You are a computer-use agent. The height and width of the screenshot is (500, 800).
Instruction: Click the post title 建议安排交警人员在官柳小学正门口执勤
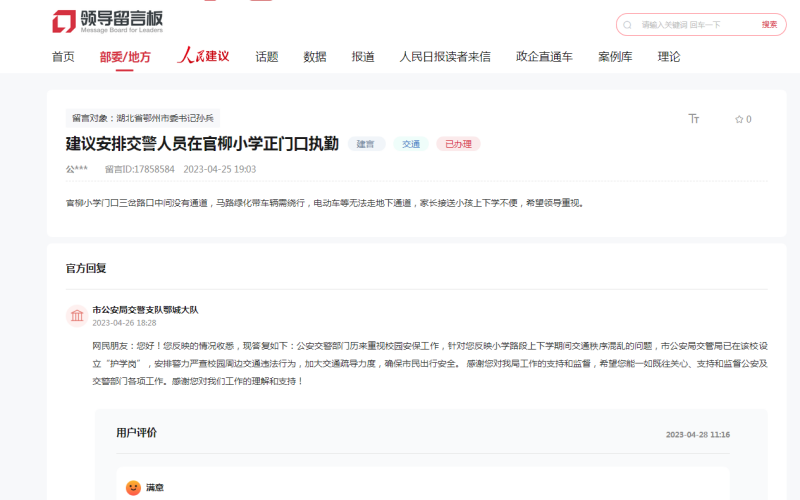coord(202,144)
